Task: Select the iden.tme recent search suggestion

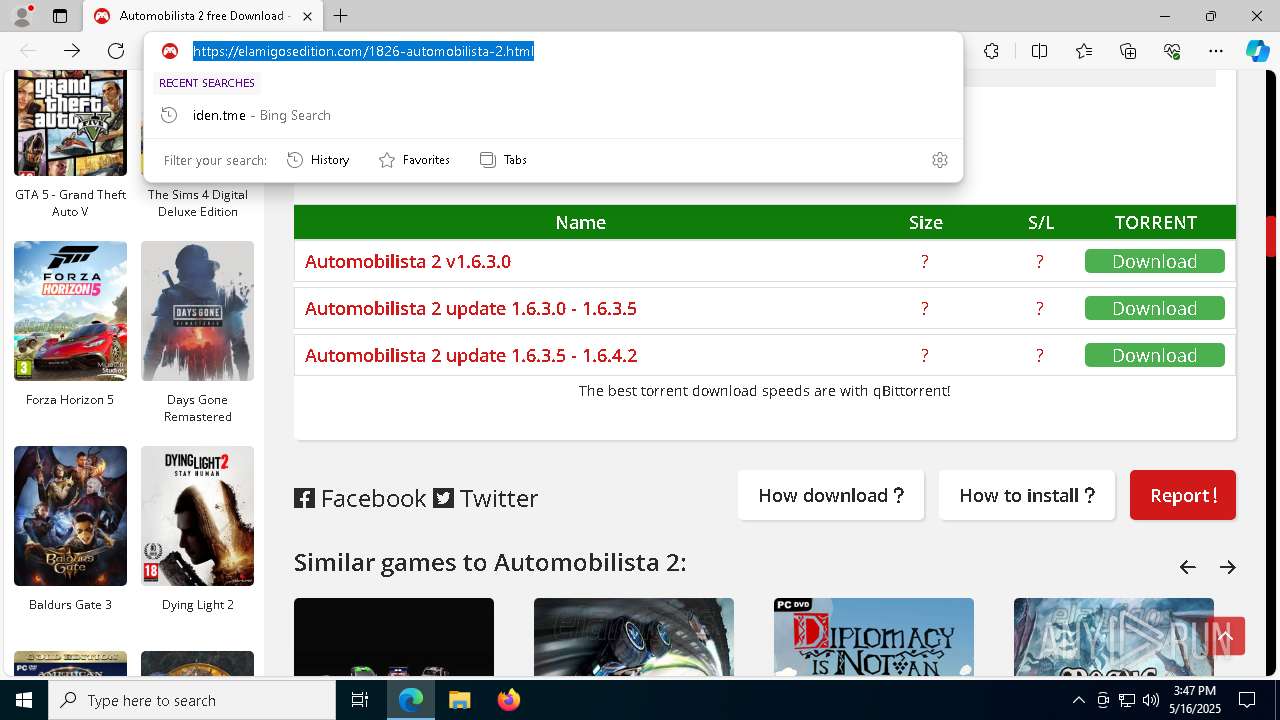Action: tap(553, 115)
